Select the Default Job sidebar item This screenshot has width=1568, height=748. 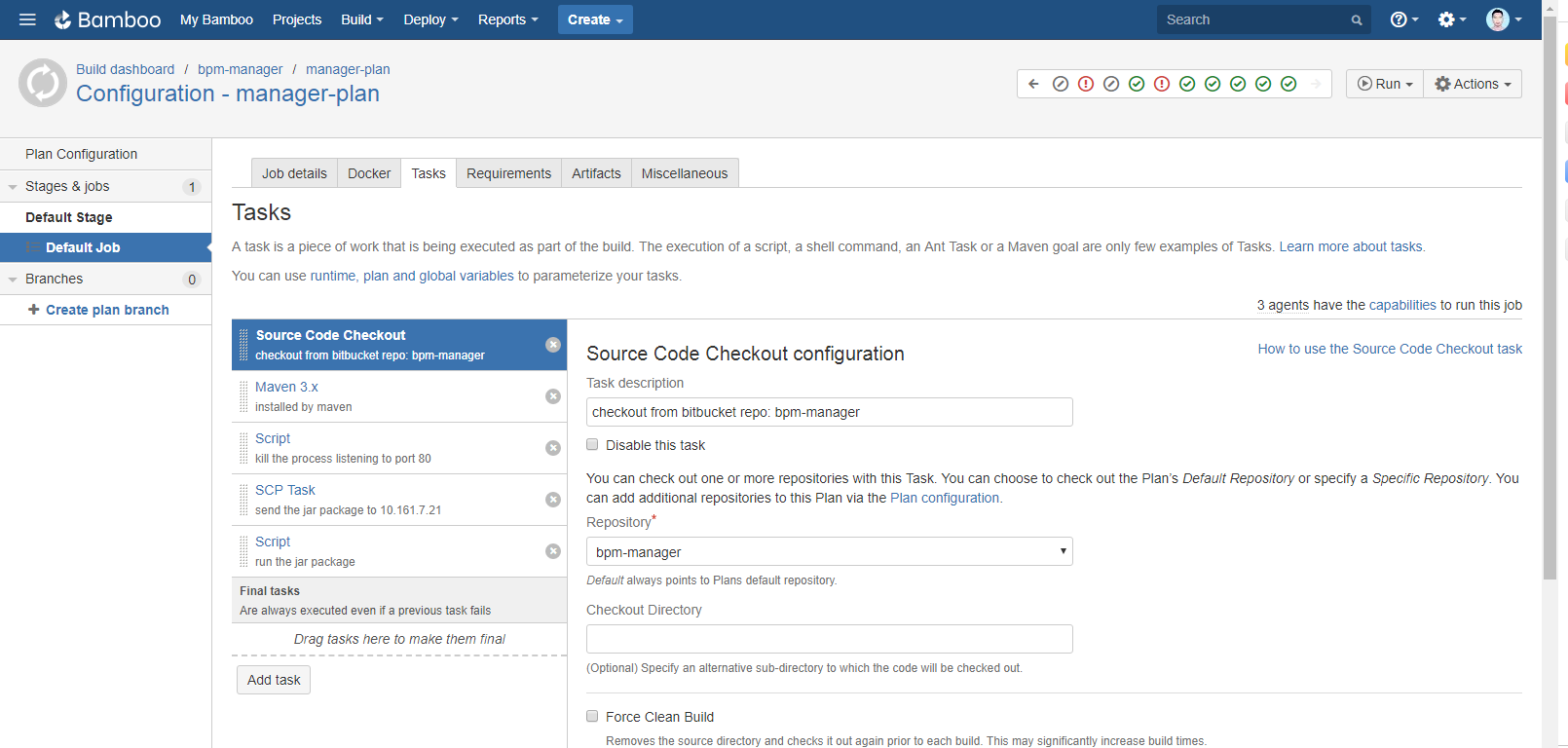click(x=105, y=247)
